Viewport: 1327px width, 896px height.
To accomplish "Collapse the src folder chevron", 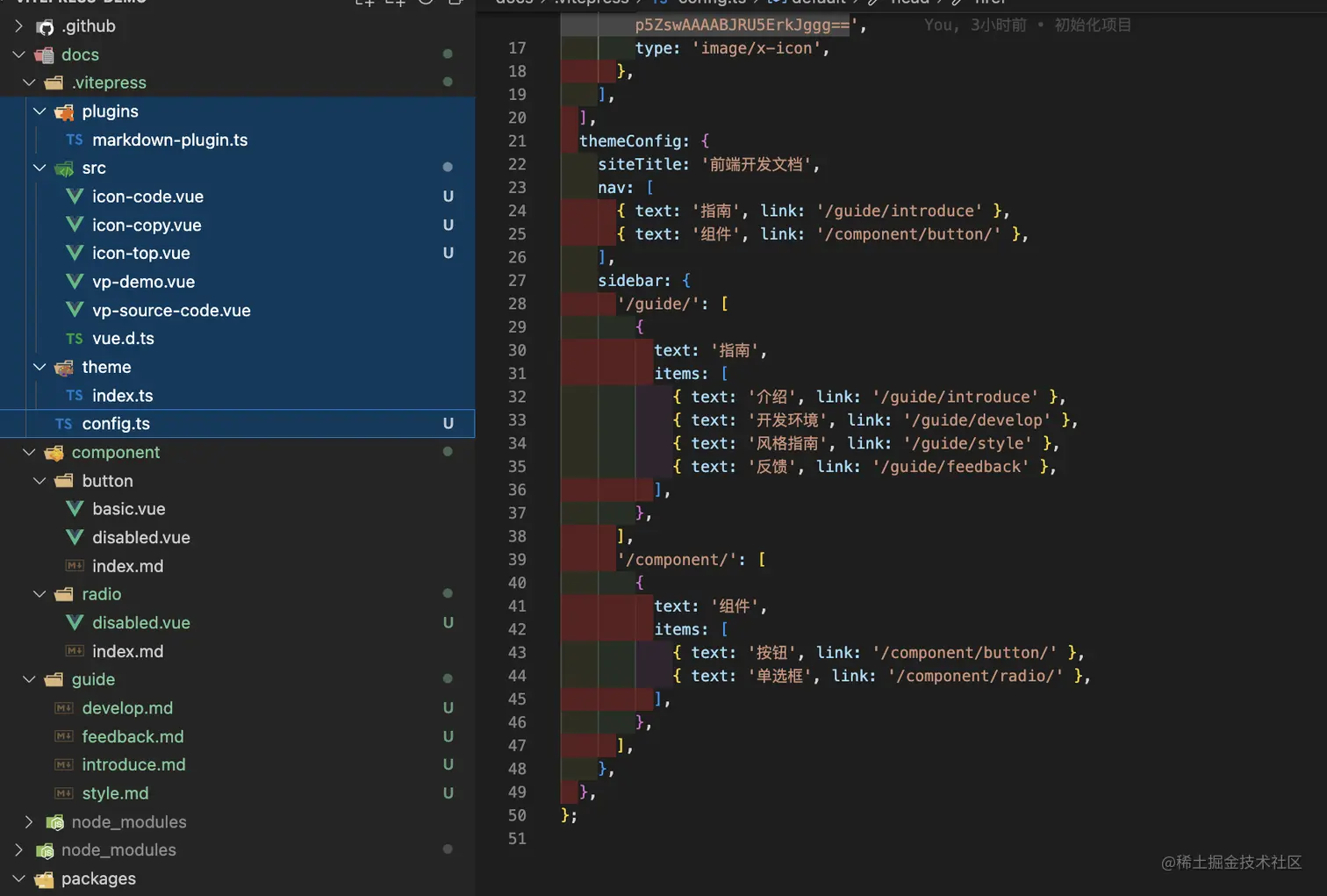I will tap(39, 168).
